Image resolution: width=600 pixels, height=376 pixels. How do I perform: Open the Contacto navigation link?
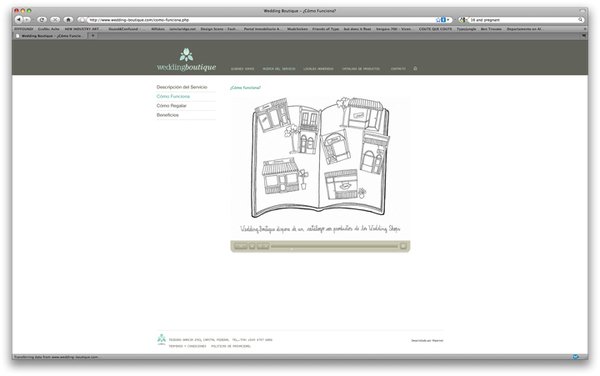[398, 69]
